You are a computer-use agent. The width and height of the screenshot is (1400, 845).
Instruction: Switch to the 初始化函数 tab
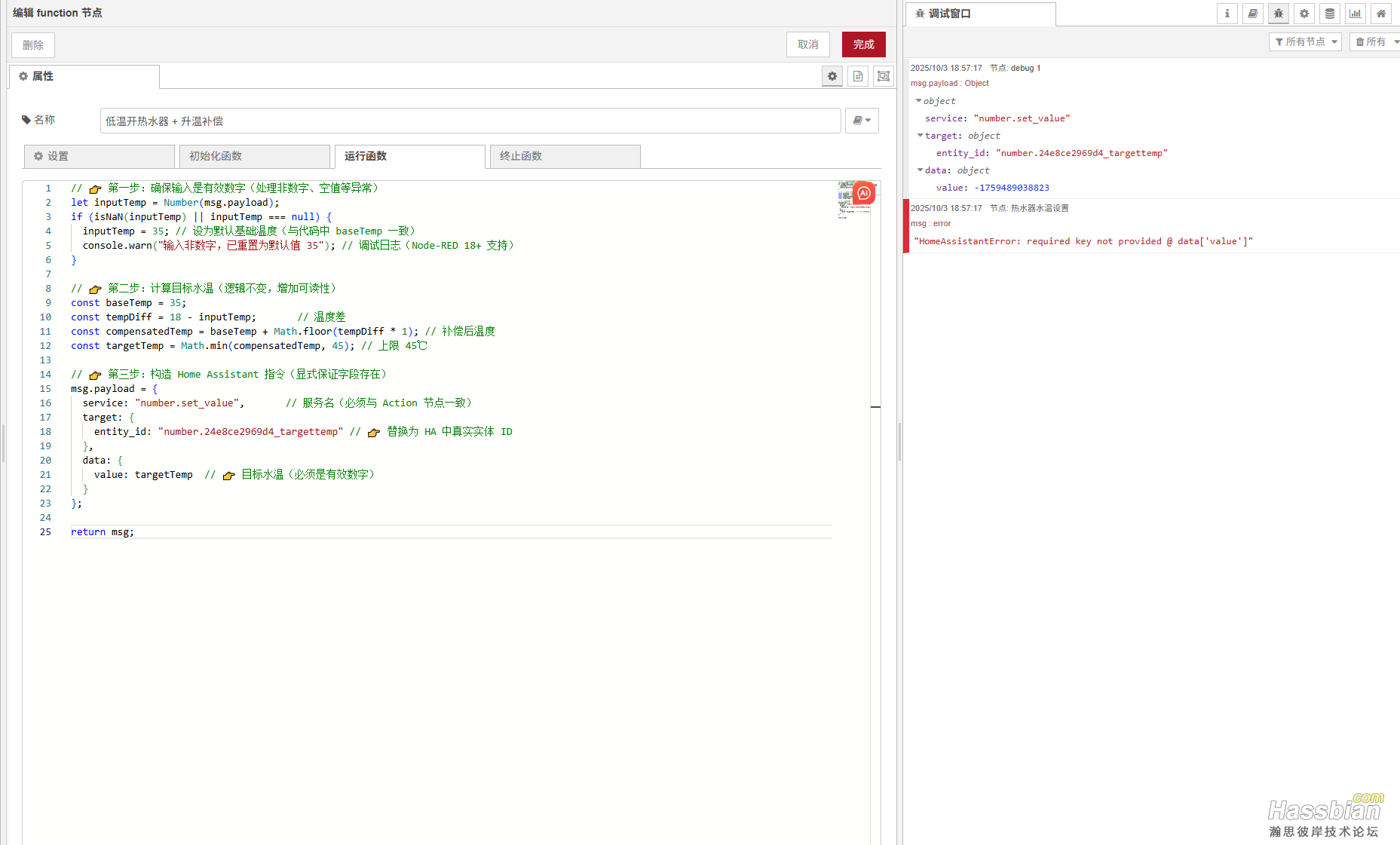pyautogui.click(x=253, y=156)
